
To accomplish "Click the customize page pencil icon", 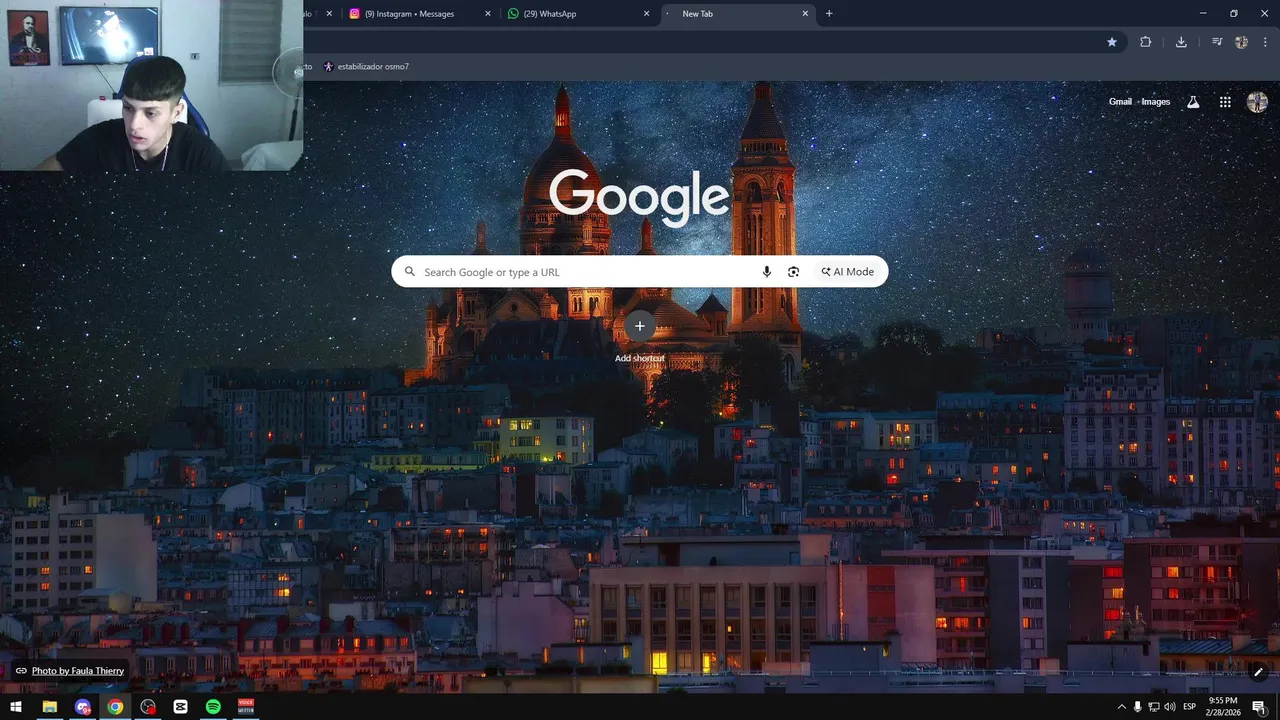I will [x=1258, y=672].
